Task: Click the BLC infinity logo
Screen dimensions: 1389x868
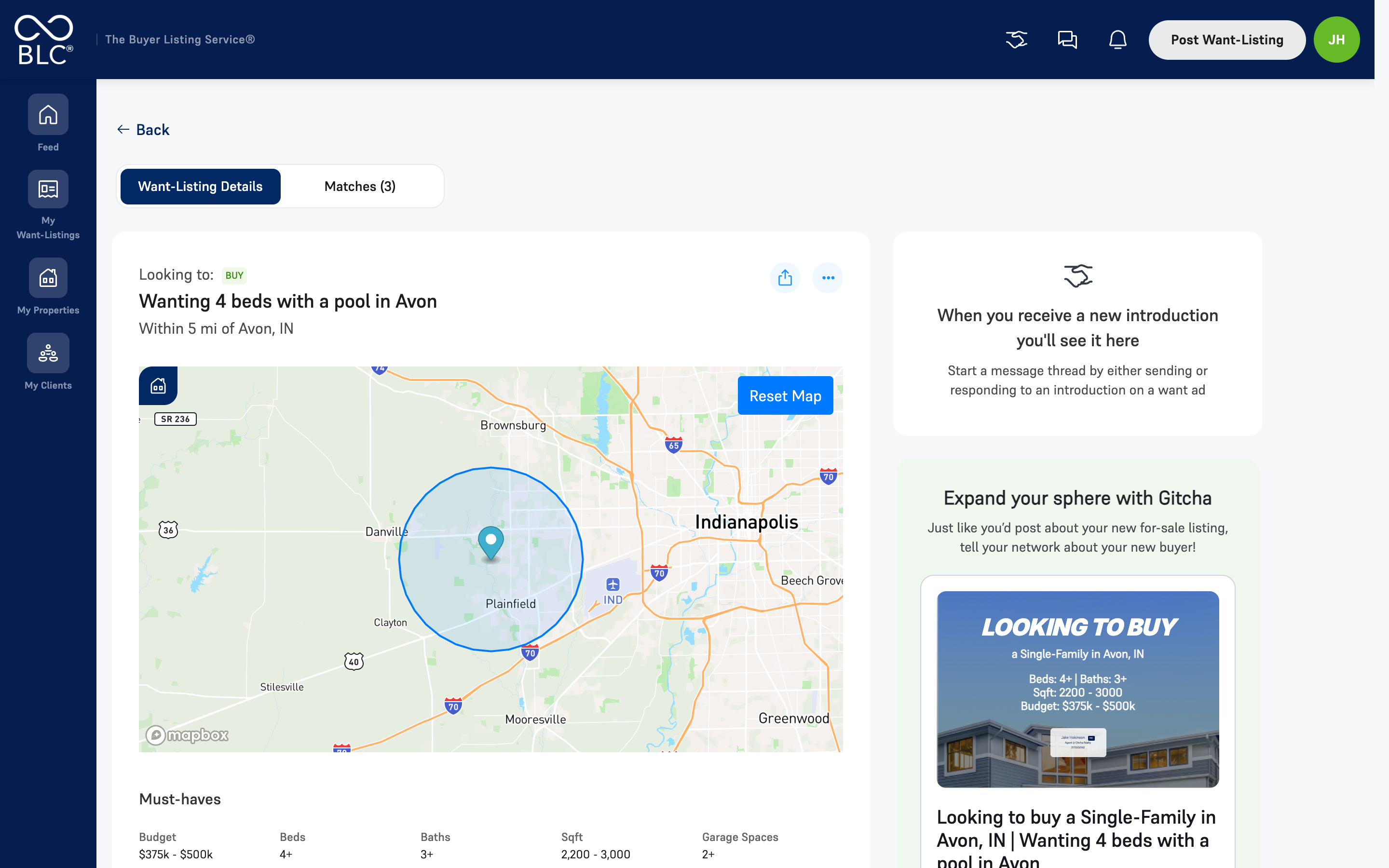Action: [44, 40]
